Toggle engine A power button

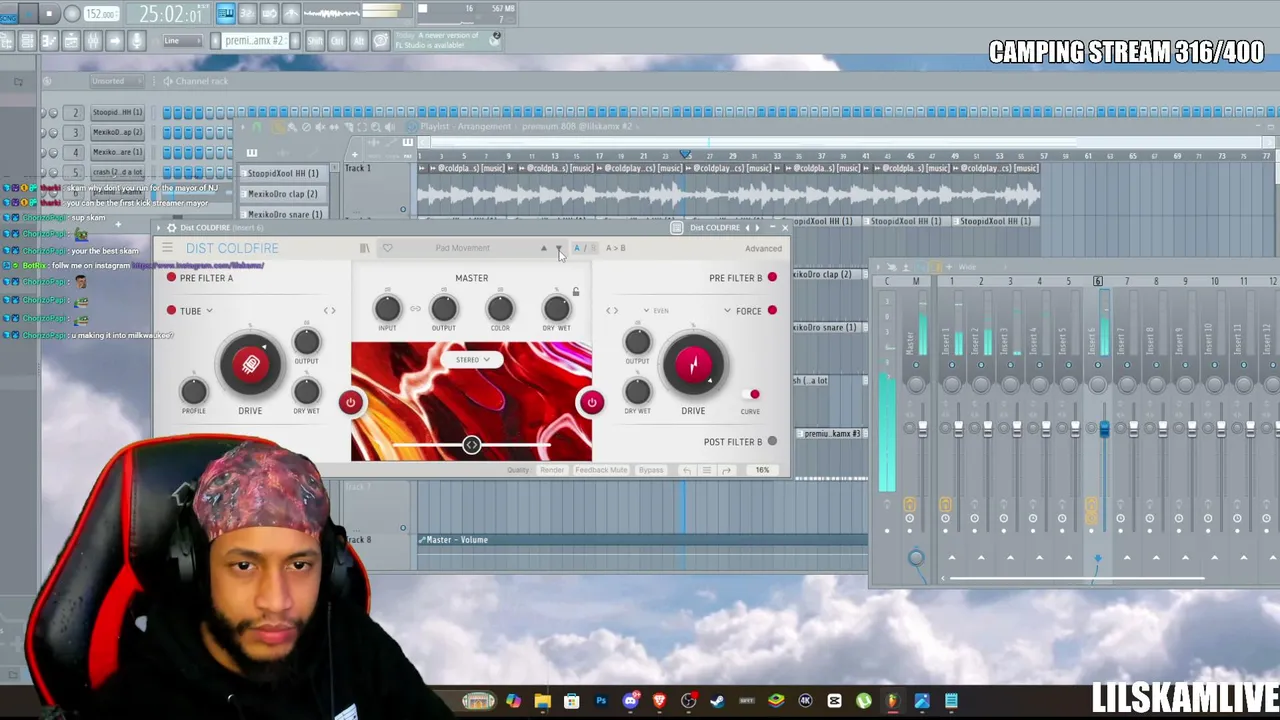coord(350,403)
